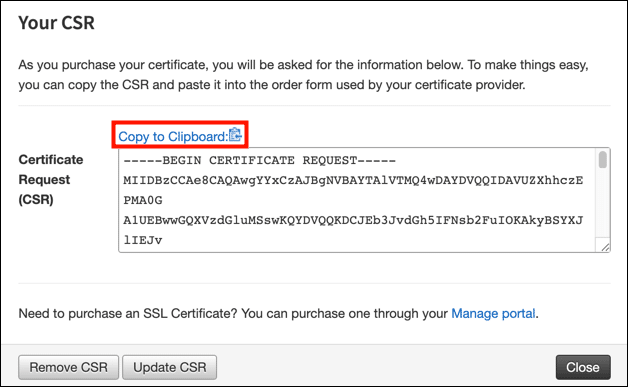This screenshot has width=628, height=387.
Task: Place cursor on the PMA0G line
Action: [x=143, y=200]
